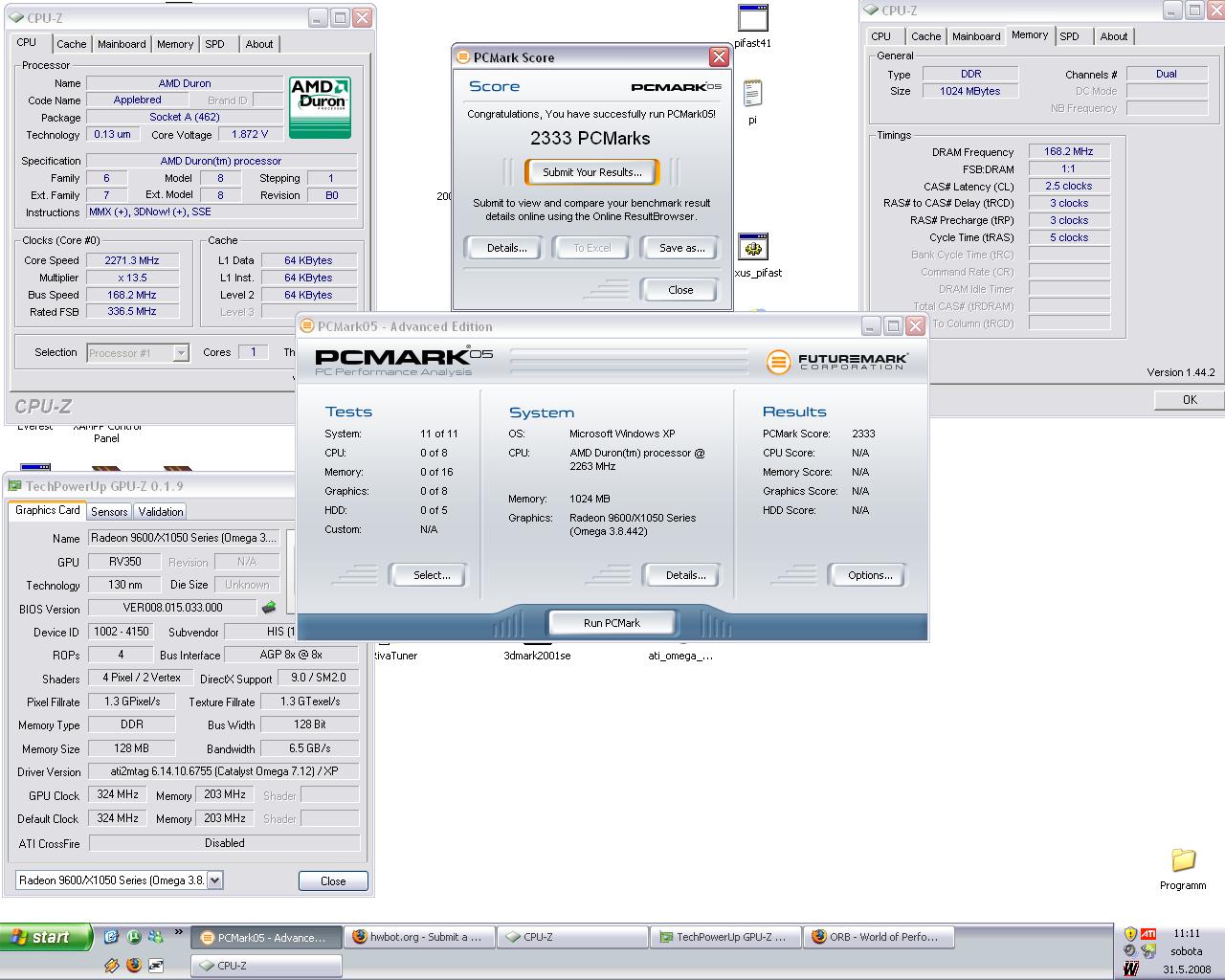This screenshot has width=1225, height=980.
Task: Open the pifast41 desktop icon
Action: [753, 26]
